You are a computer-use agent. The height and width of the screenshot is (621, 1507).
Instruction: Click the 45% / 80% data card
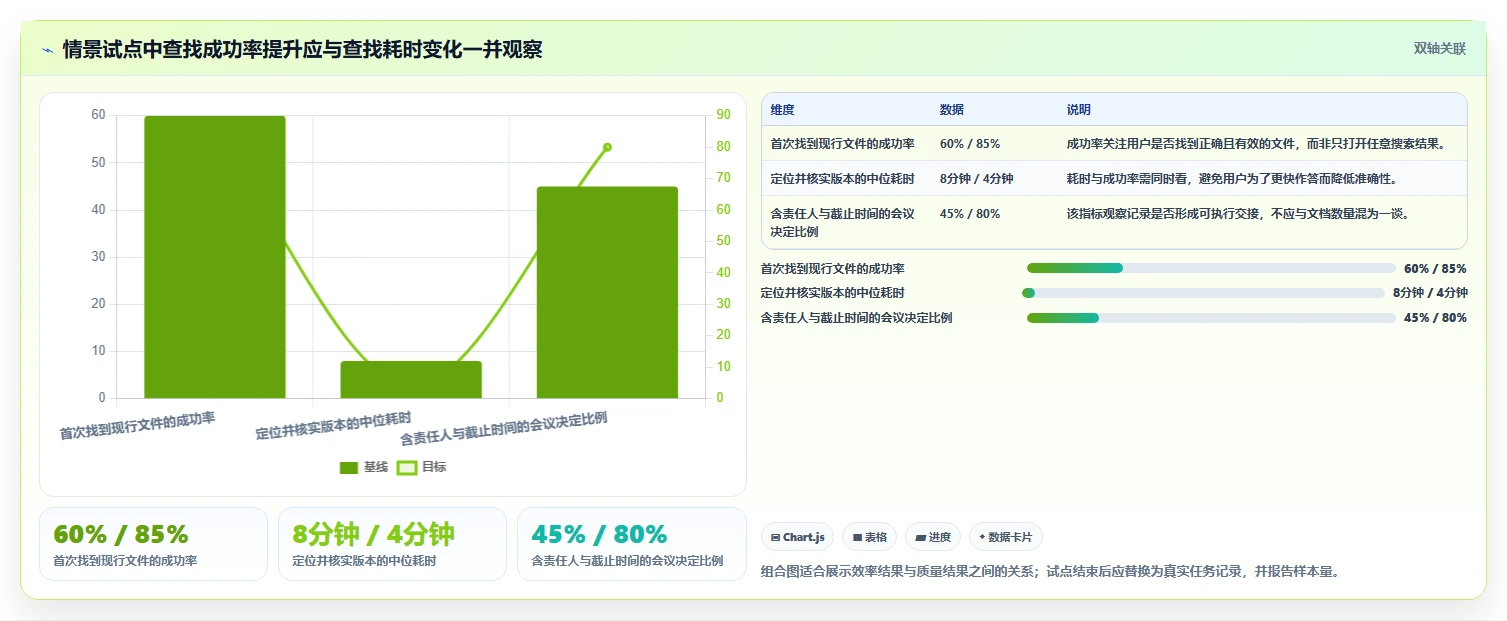pos(632,544)
